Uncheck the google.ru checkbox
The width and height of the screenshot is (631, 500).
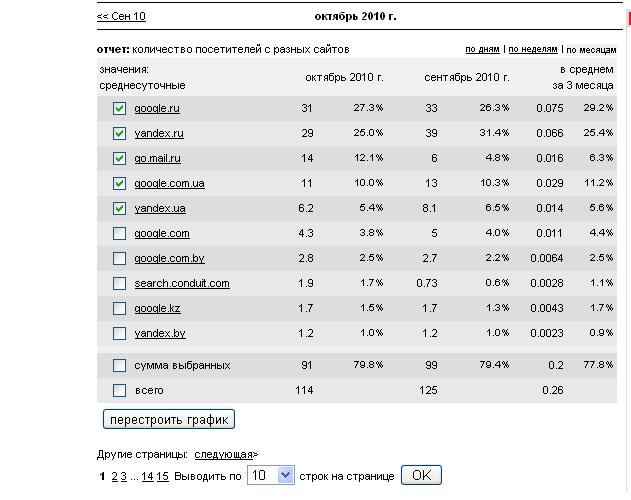coord(120,108)
